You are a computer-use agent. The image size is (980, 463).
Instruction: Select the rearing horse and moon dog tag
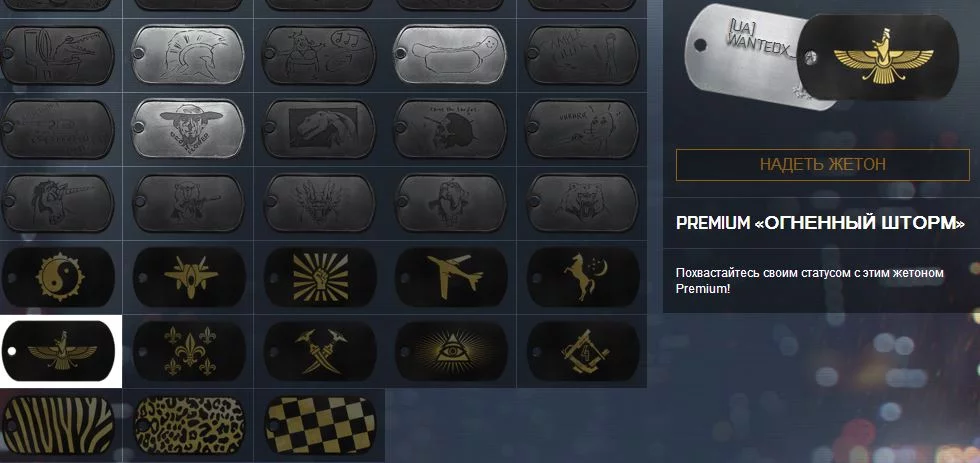click(x=582, y=277)
